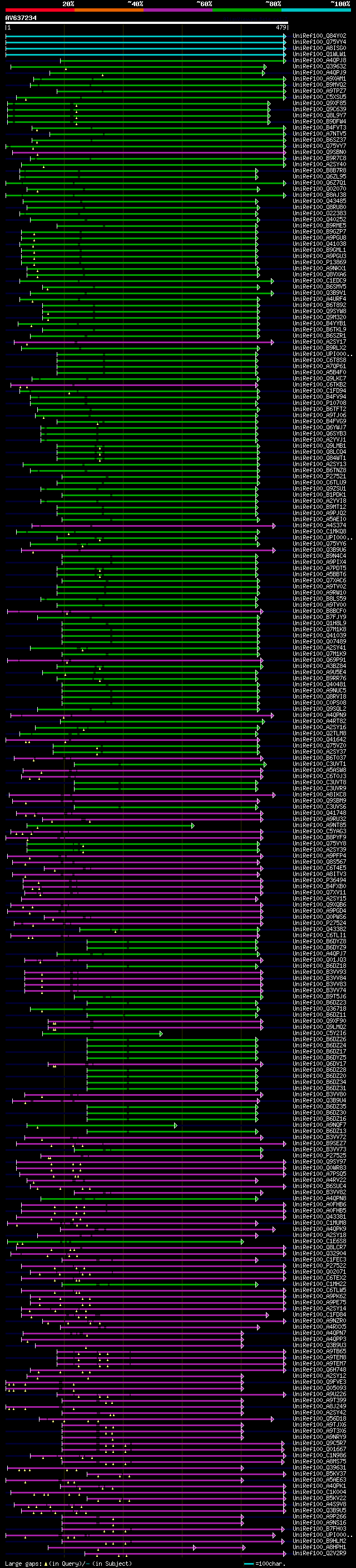
Task: Click label UniRef100_B9R7C8
Action: (319, 159)
